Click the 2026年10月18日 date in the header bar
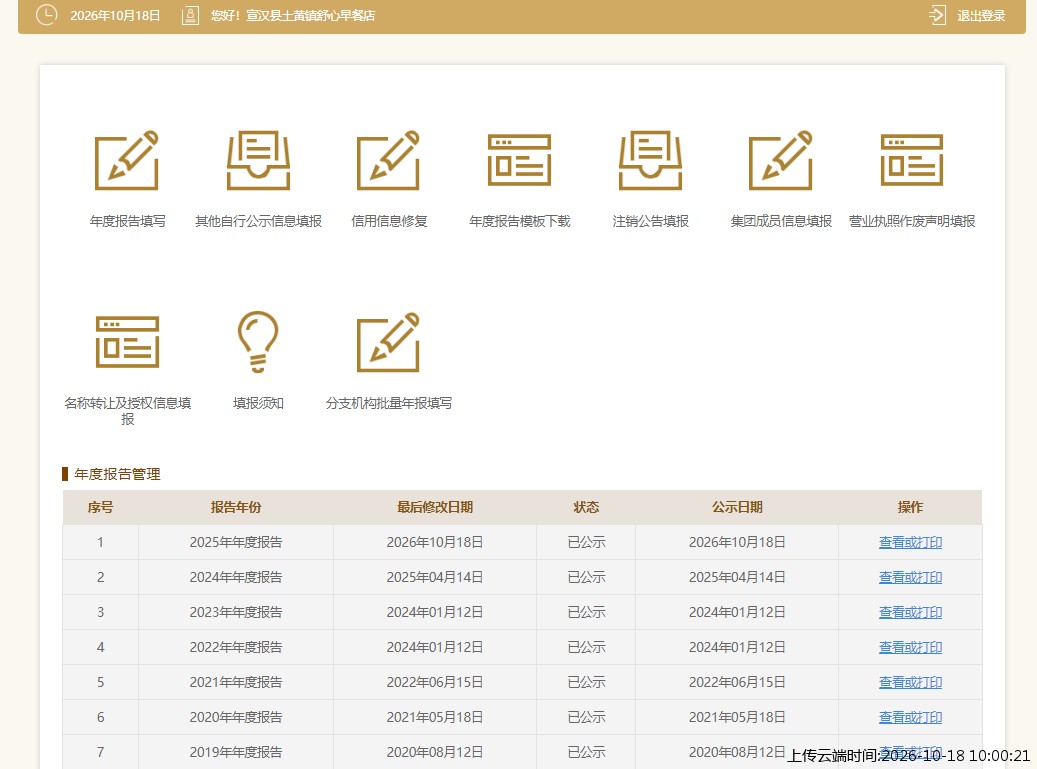This screenshot has width=1037, height=769. coord(115,15)
